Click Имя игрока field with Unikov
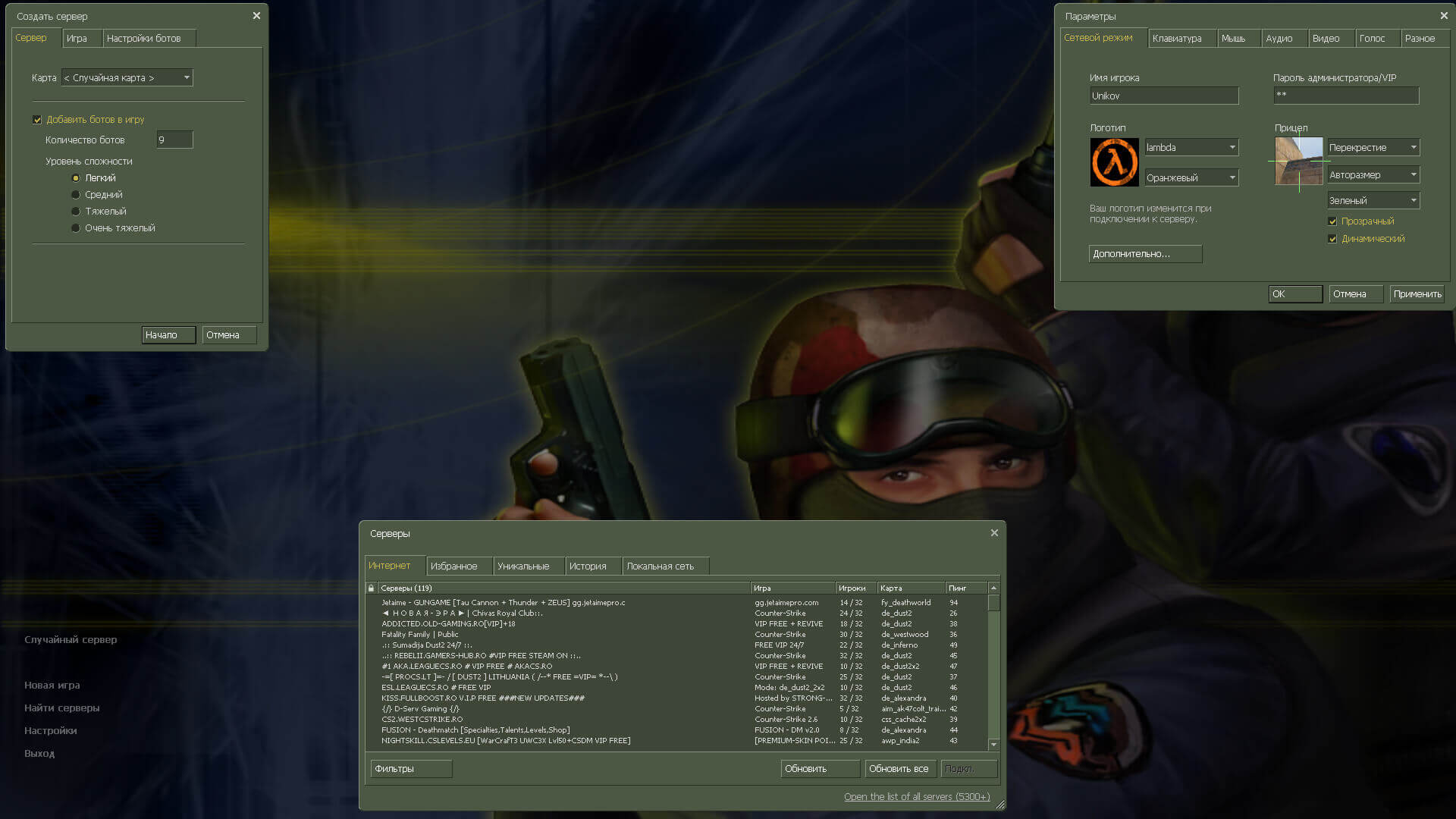Viewport: 1456px width, 819px height. (1164, 96)
